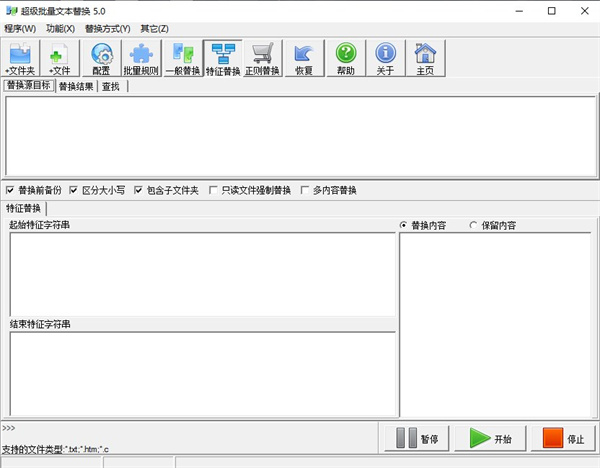
Task: Click the +文件 add file icon
Action: click(x=60, y=58)
